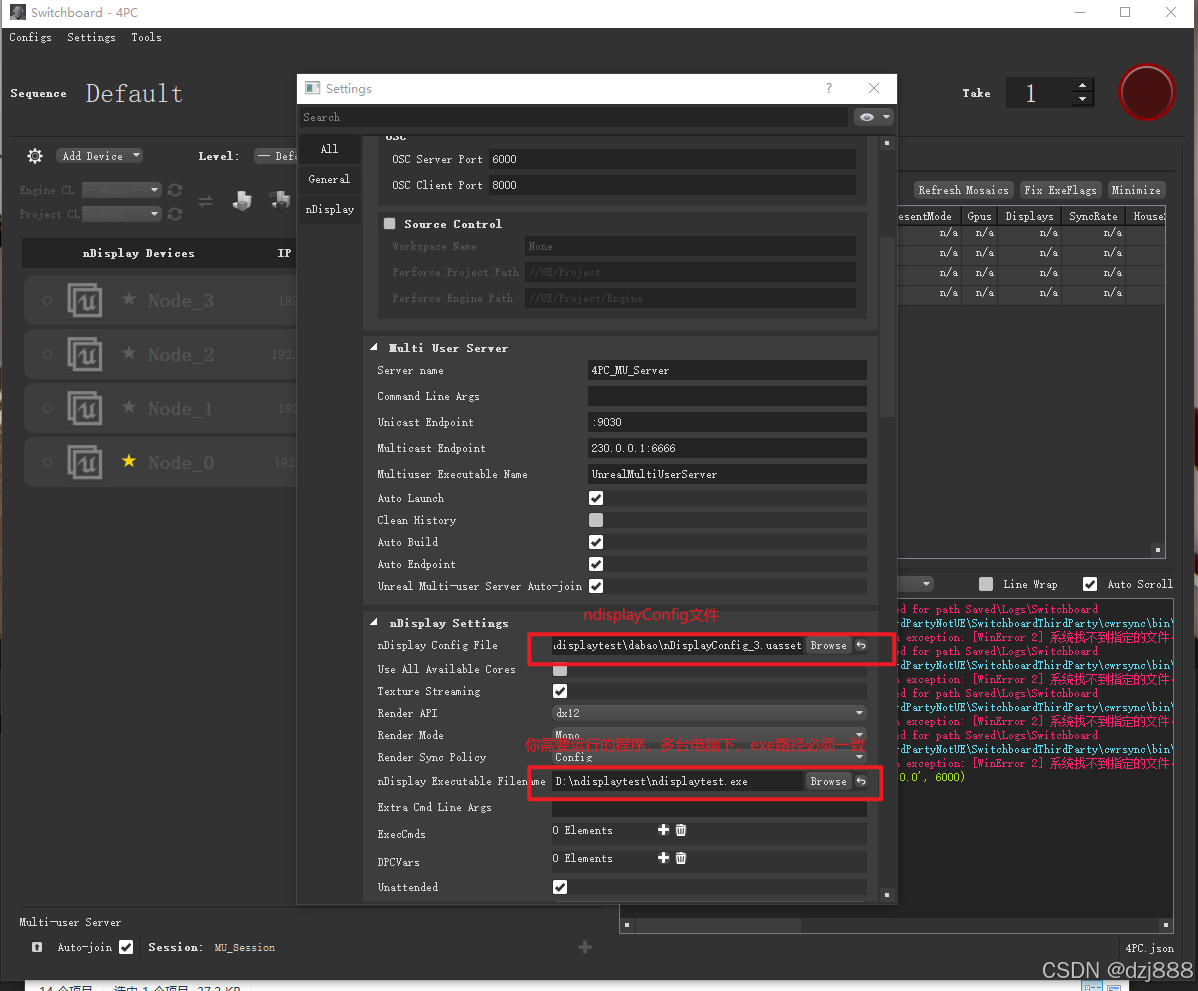Browse for the nDisplay Executable Filename
This screenshot has width=1198, height=991.
pos(829,781)
